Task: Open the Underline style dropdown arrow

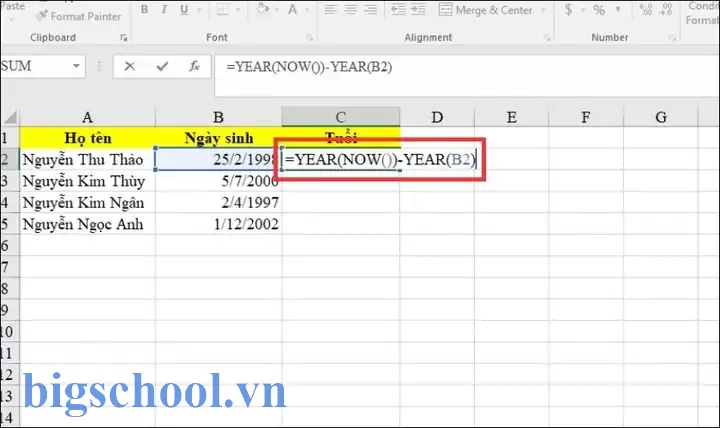Action: (199, 10)
